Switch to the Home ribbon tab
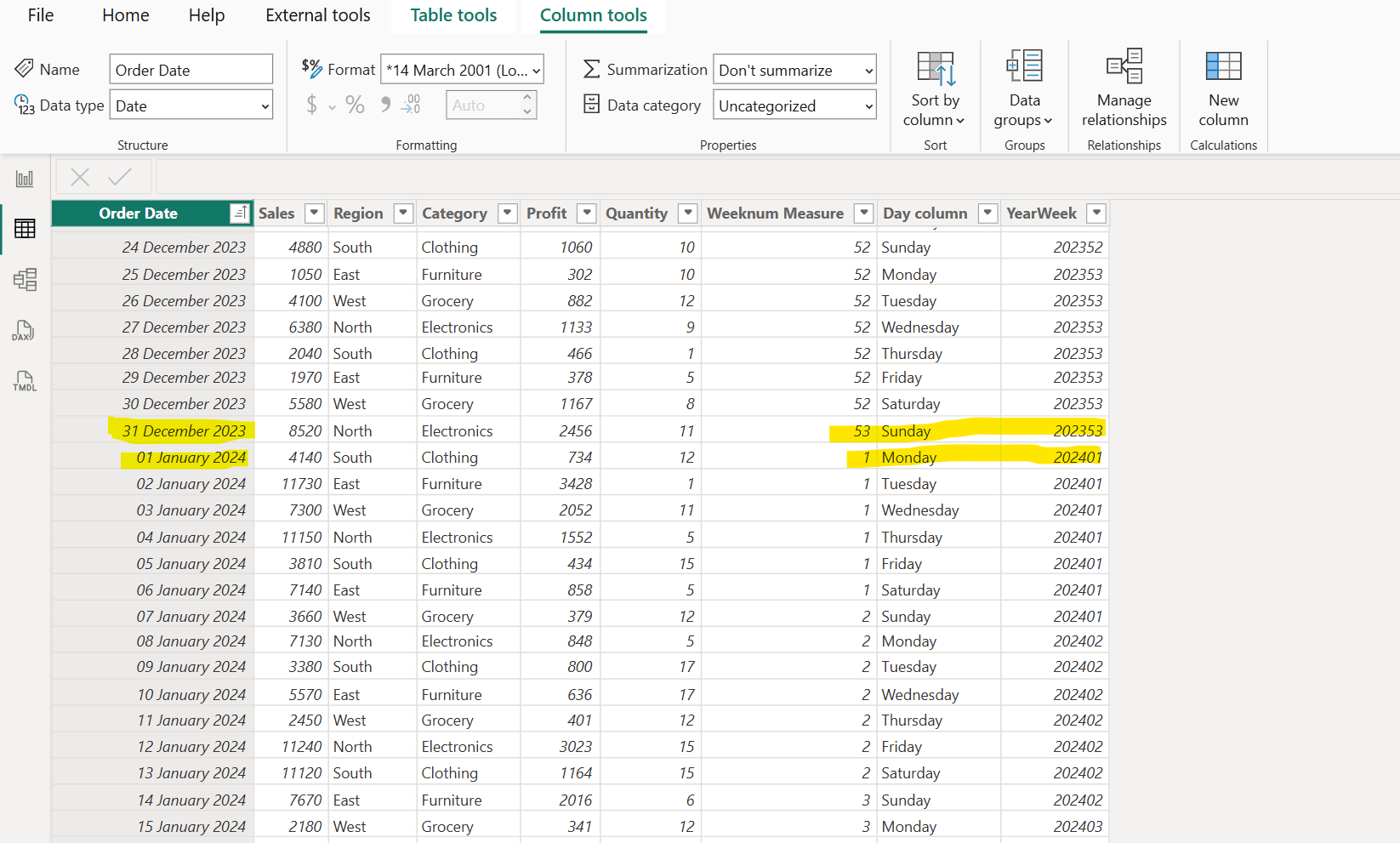 point(125,15)
